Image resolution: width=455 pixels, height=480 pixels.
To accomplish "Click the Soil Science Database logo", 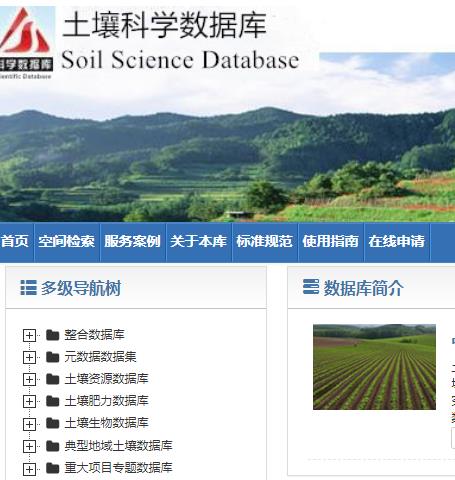I will click(x=27, y=43).
